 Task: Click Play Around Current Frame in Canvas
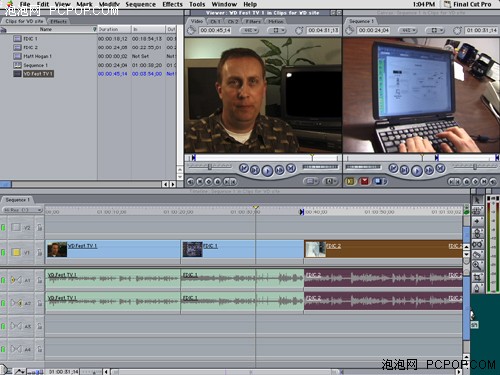[x=429, y=170]
